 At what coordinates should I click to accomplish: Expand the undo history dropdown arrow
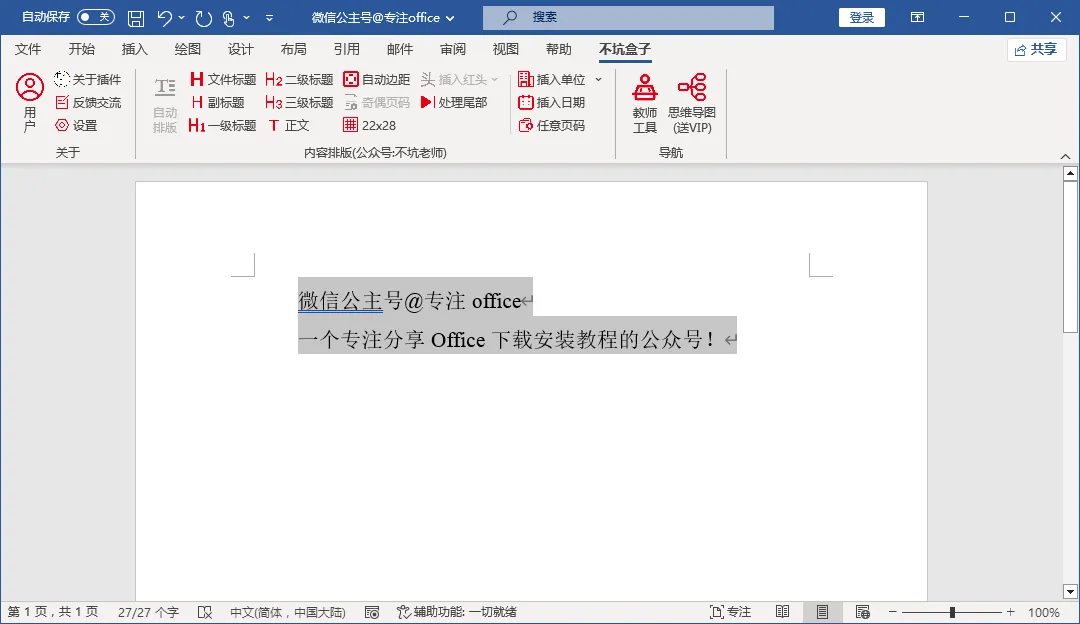point(182,18)
